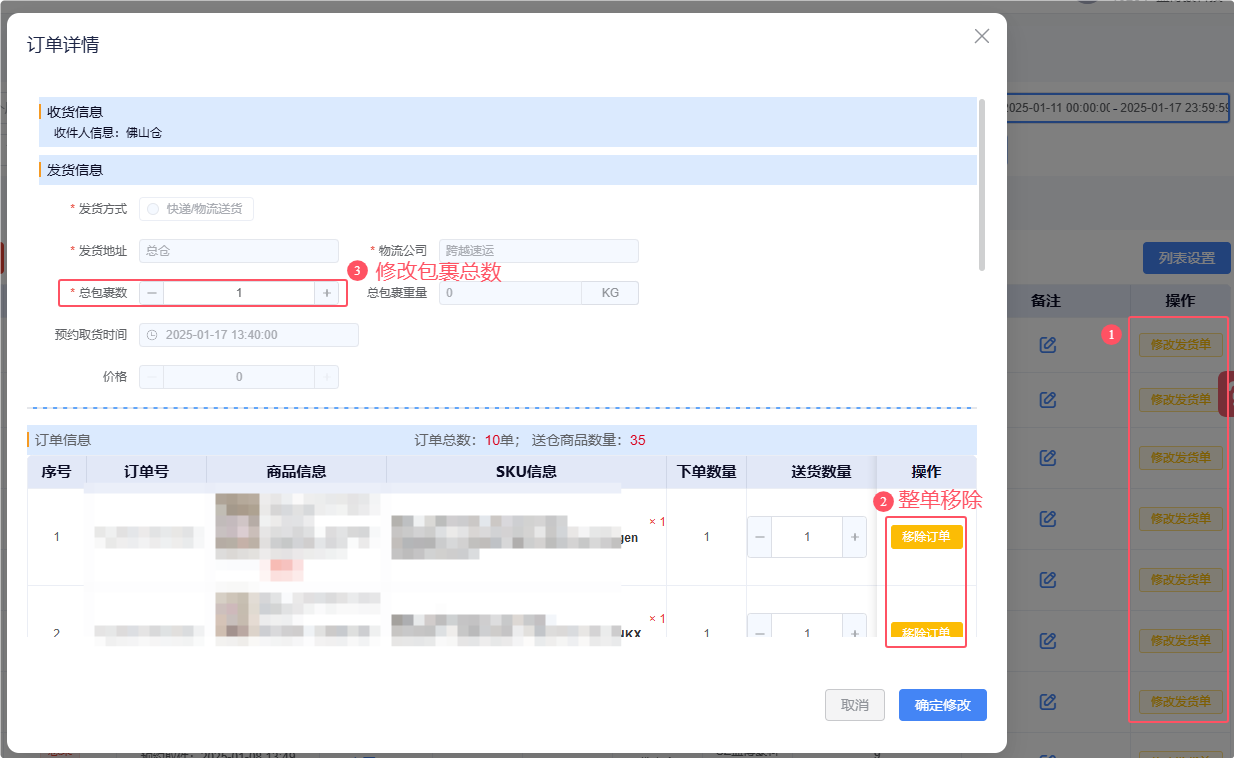Click the 订单详情 dialog title
The width and height of the screenshot is (1234, 758).
pyautogui.click(x=63, y=44)
